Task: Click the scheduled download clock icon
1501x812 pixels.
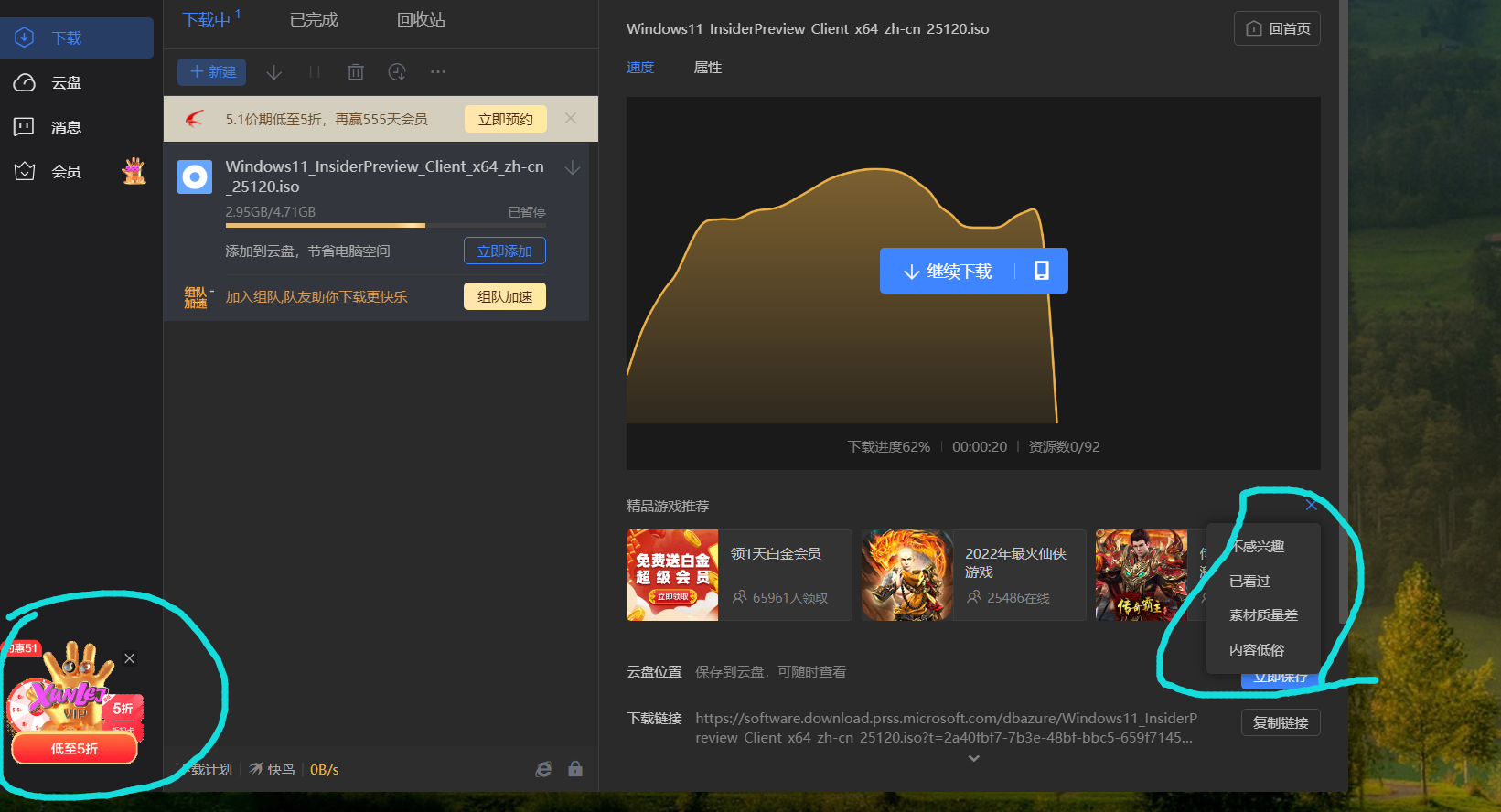Action: coord(397,71)
